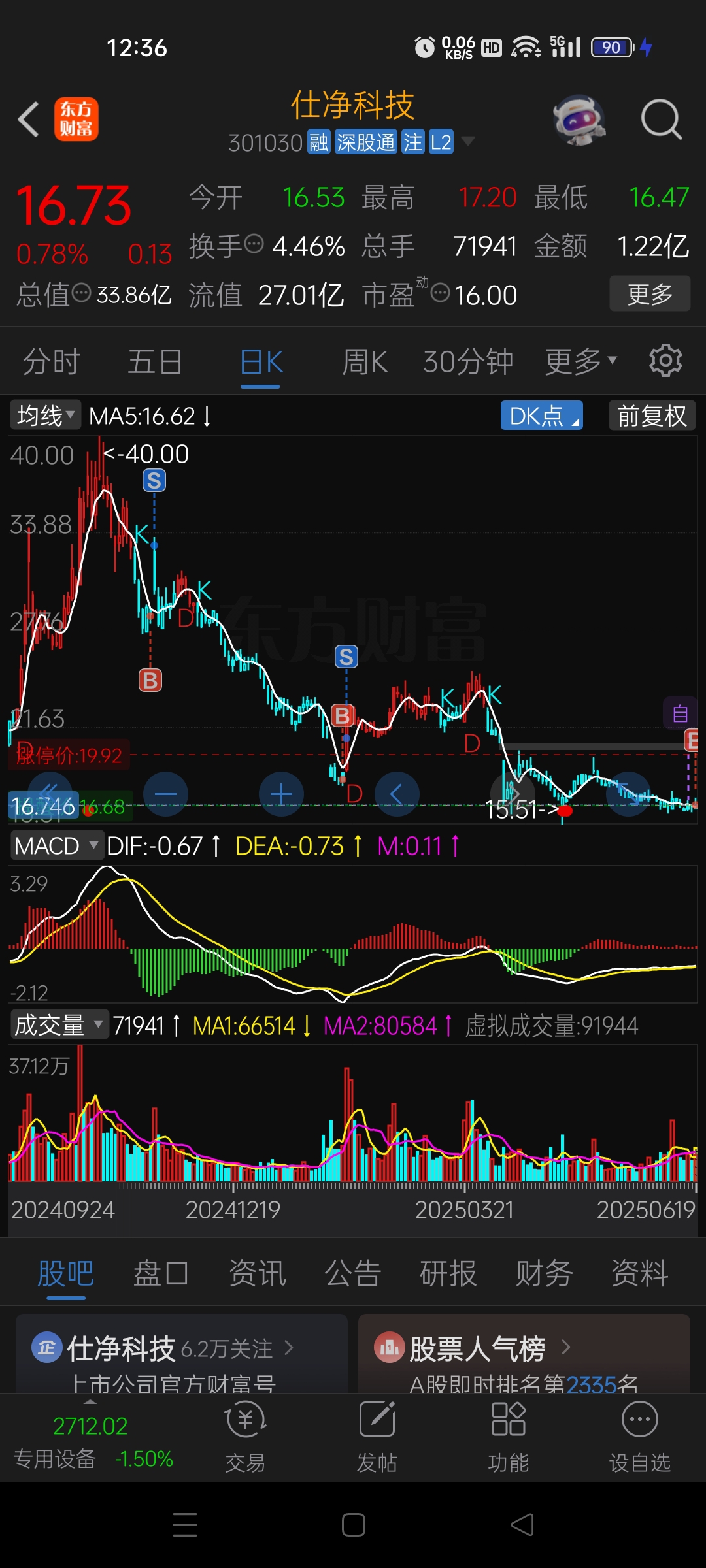Switch to 资讯 news tab
This screenshot has height=1568, width=706.
point(257,1273)
